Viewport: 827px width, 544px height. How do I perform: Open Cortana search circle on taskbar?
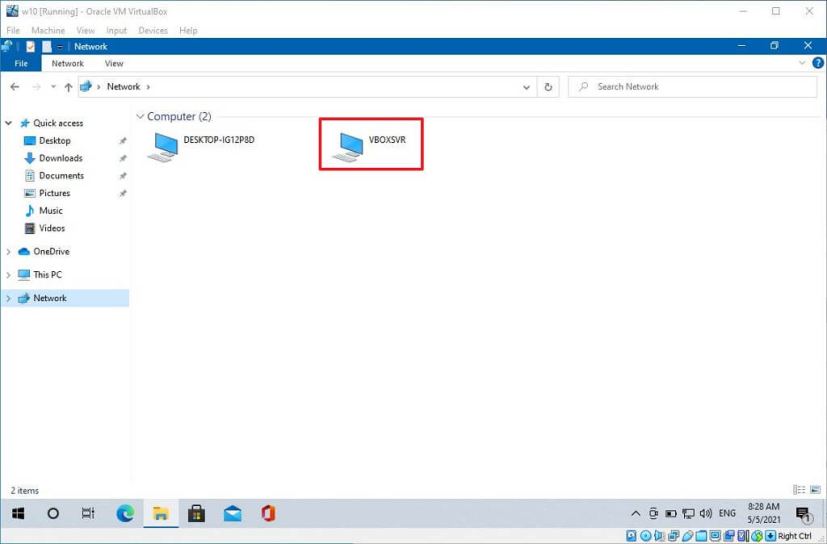point(53,513)
